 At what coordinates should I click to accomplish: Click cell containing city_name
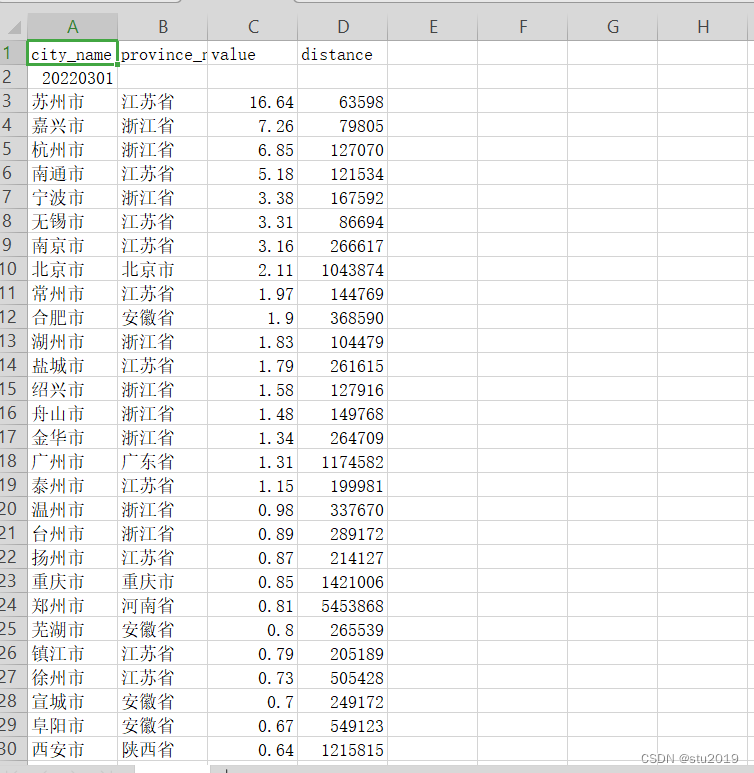click(72, 53)
